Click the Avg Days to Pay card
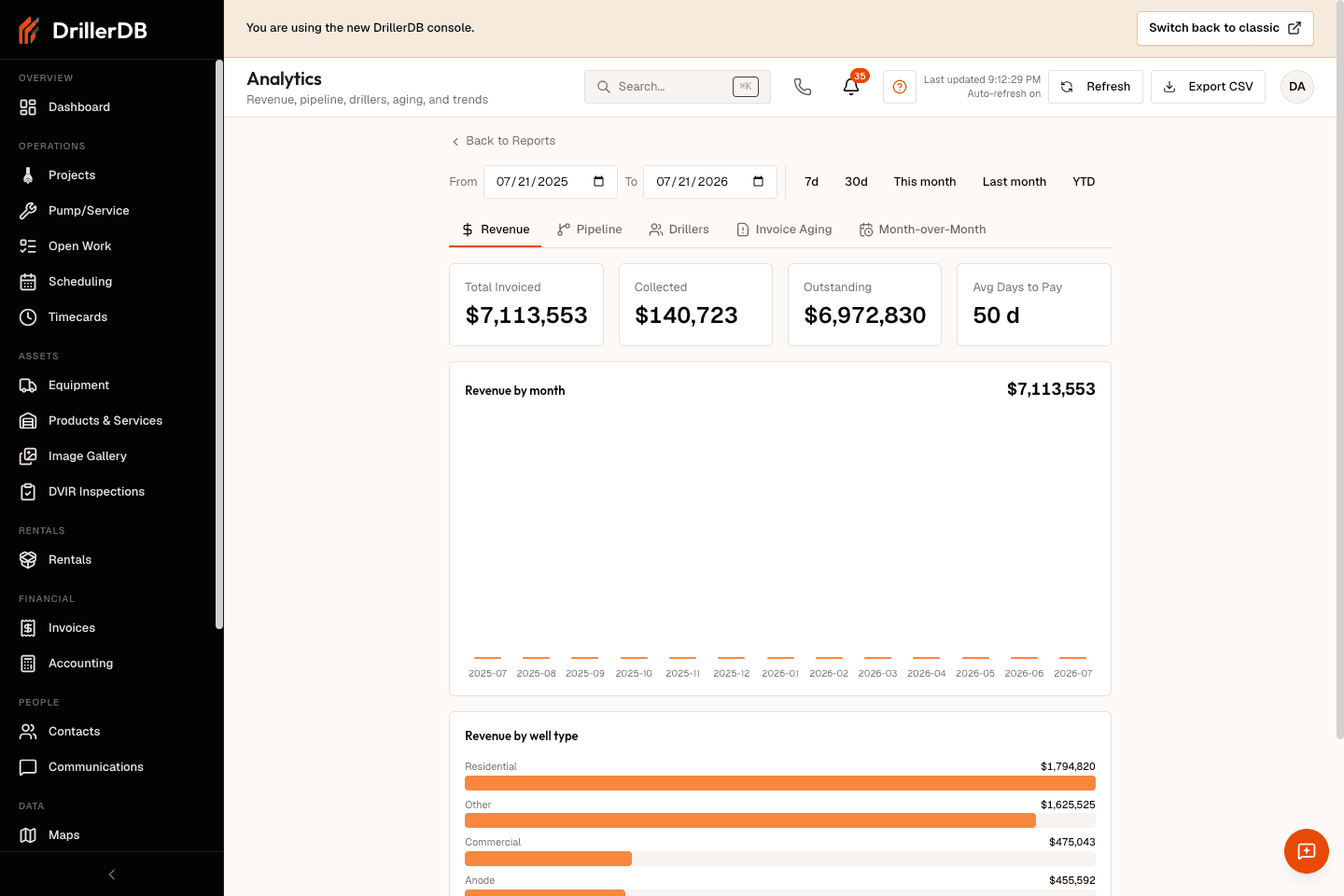The height and width of the screenshot is (896, 1344). click(x=1034, y=305)
